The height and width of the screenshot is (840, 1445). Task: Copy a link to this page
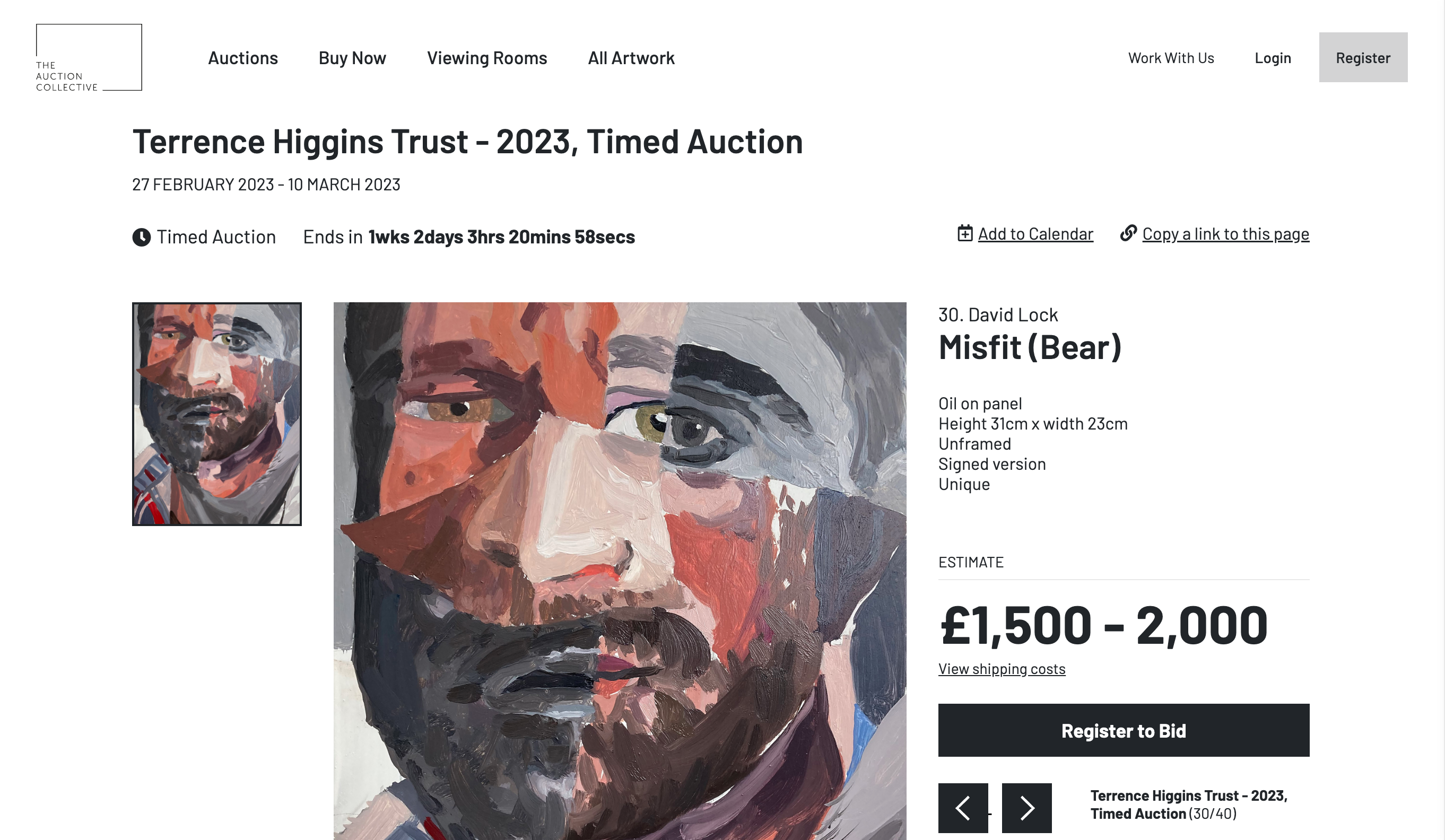(x=1225, y=234)
